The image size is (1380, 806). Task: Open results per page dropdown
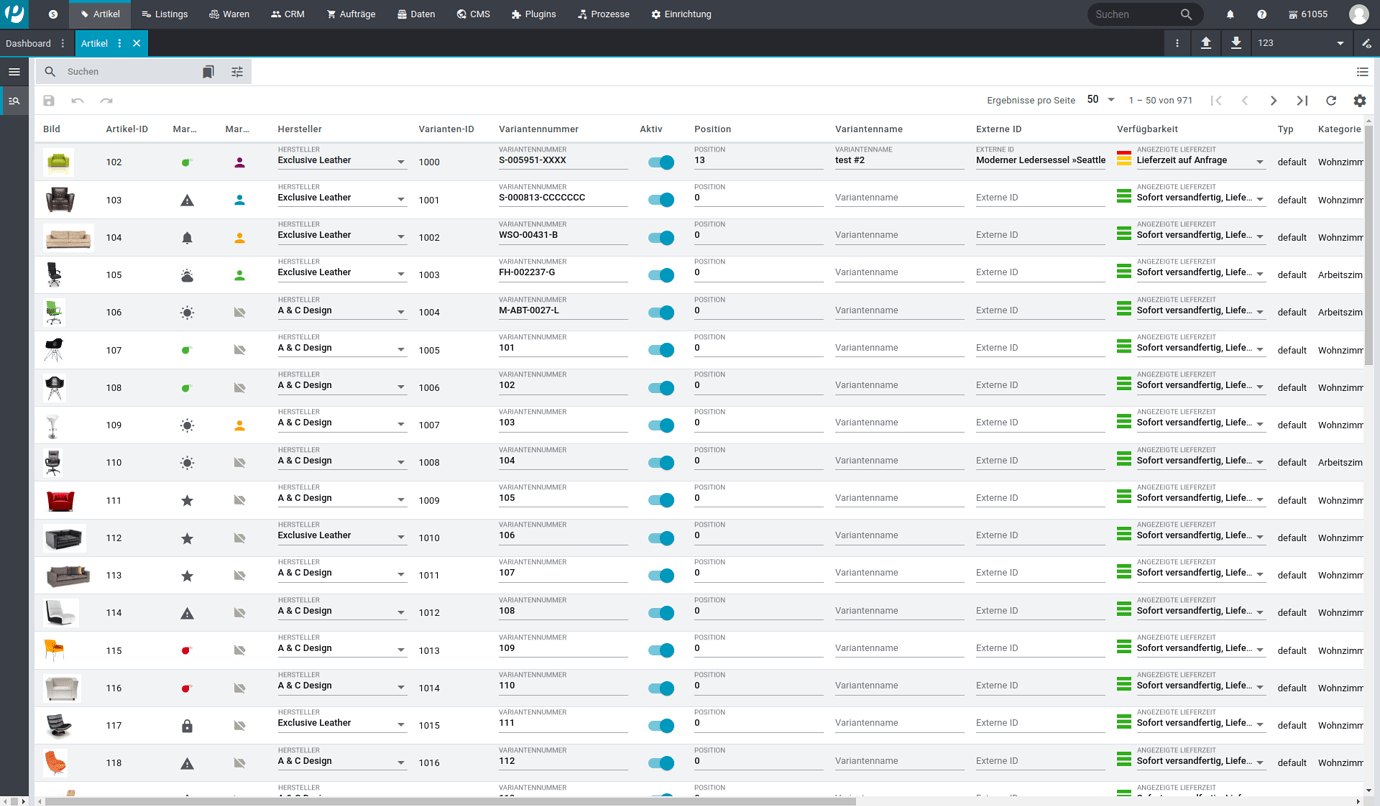(1101, 100)
